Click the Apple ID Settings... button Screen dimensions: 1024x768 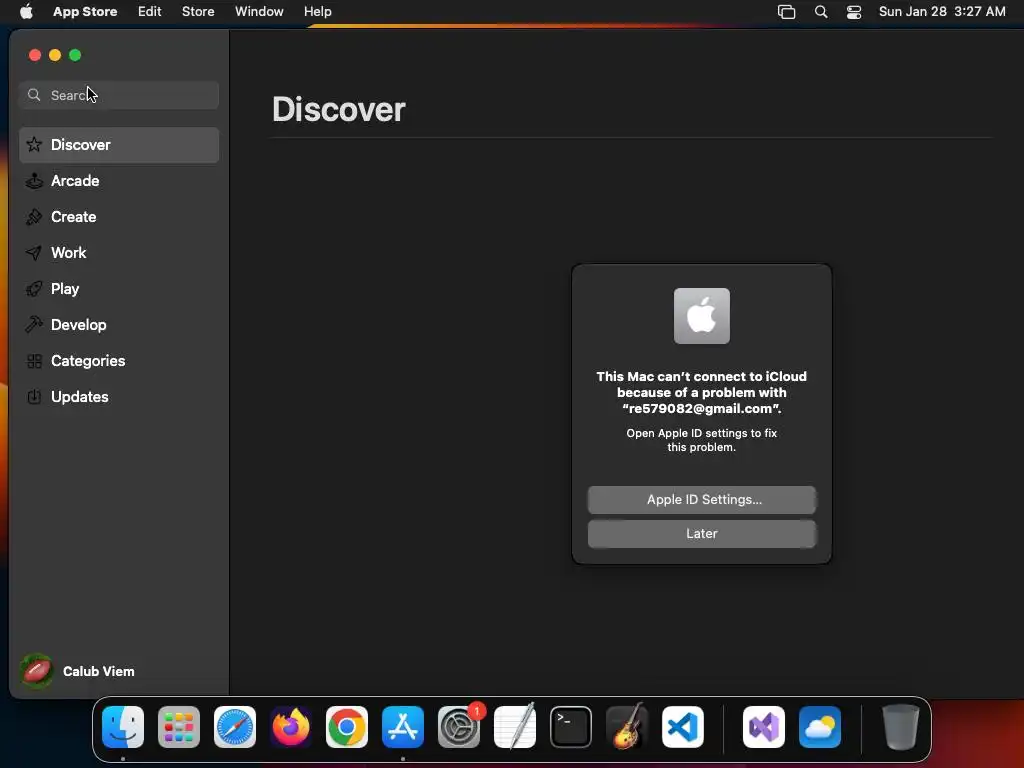pos(701,500)
